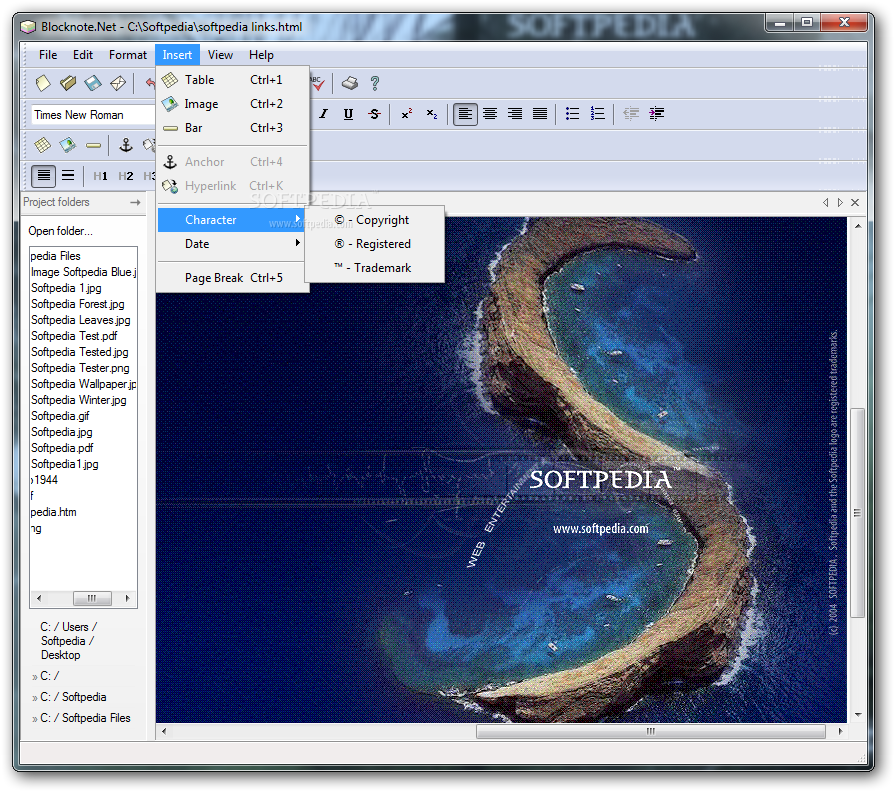Click the Open folder... link
The width and height of the screenshot is (895, 792).
pyautogui.click(x=61, y=231)
